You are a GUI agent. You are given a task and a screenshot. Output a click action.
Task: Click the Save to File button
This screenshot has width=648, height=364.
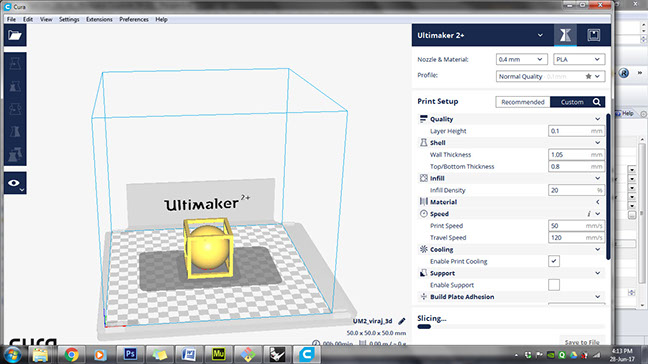pos(582,342)
